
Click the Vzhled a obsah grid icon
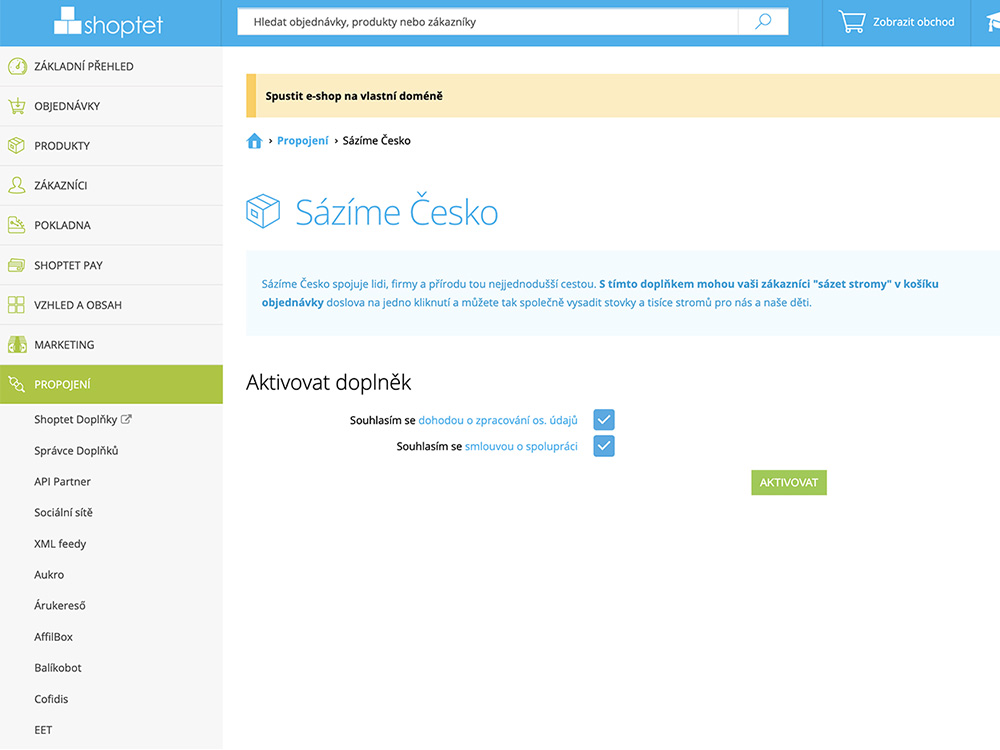point(17,304)
